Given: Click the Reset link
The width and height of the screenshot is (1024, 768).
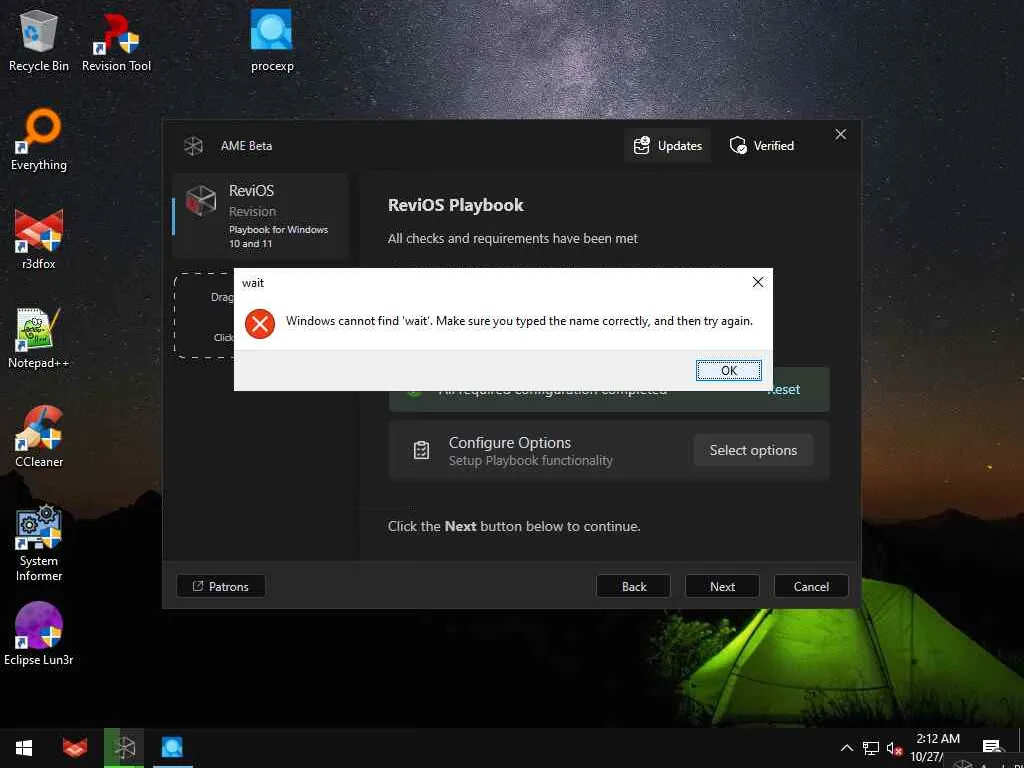Looking at the screenshot, I should [x=784, y=389].
